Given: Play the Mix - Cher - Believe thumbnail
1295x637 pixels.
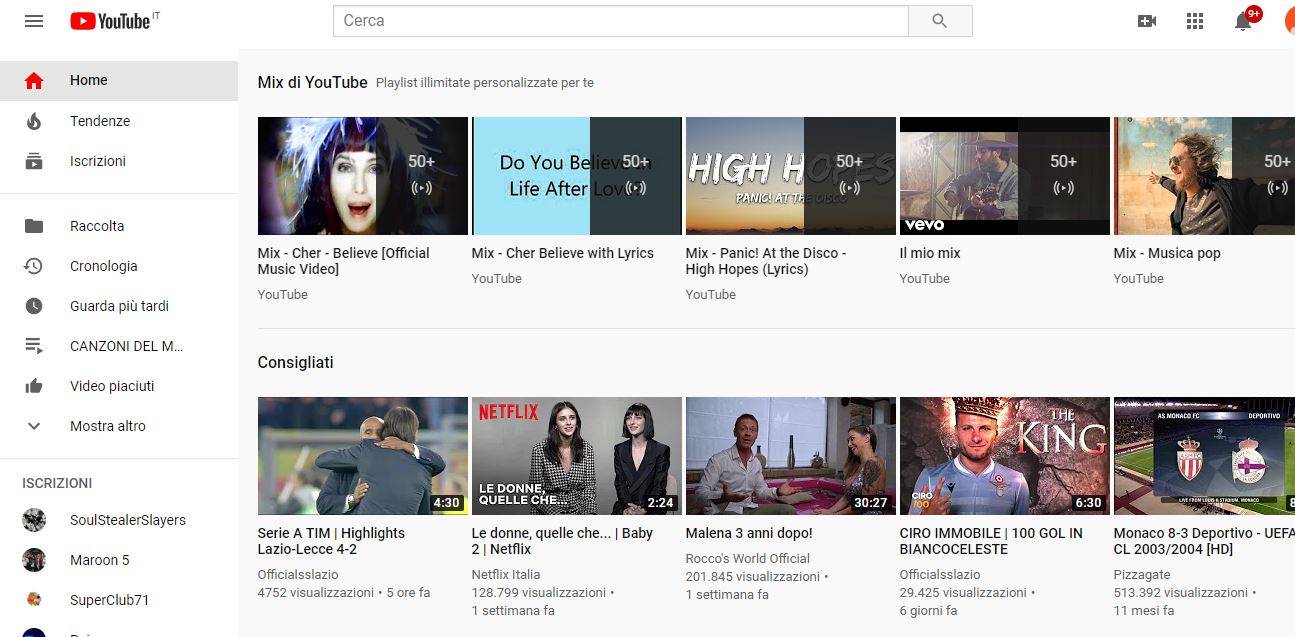Looking at the screenshot, I should click(x=362, y=175).
